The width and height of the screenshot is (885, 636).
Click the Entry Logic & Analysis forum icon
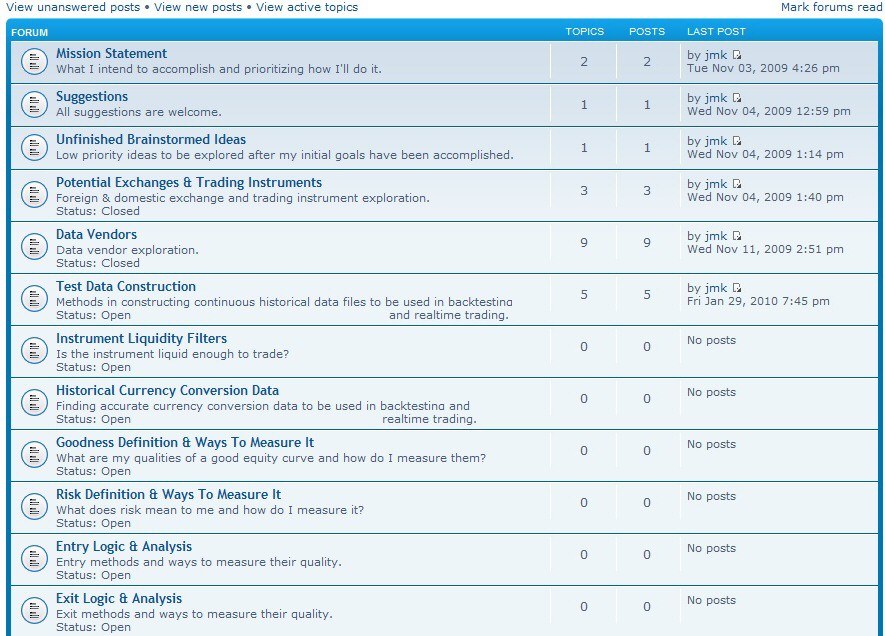(x=34, y=559)
